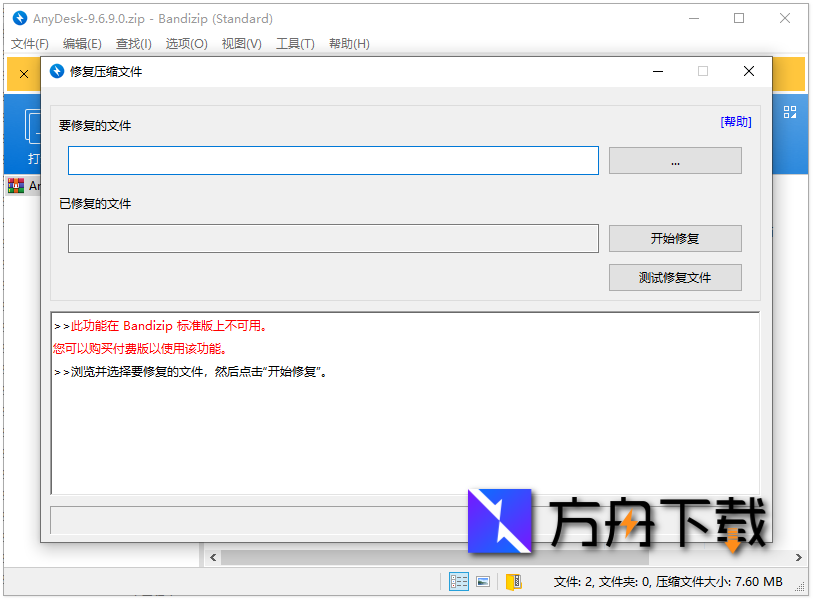Click the preview pane icon in the status bar
Screen dimensions: 813x600
point(483,581)
